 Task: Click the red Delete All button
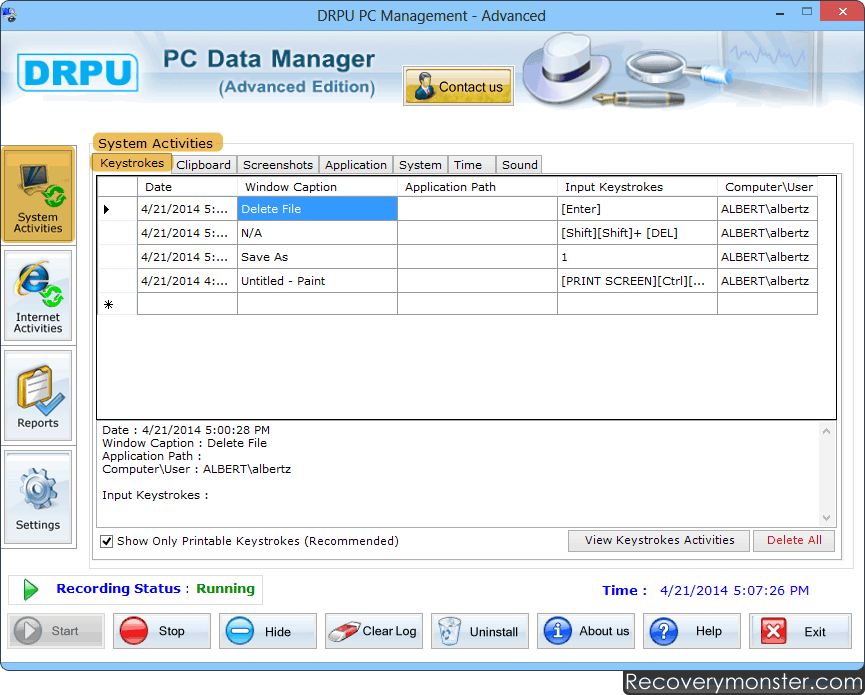point(794,541)
